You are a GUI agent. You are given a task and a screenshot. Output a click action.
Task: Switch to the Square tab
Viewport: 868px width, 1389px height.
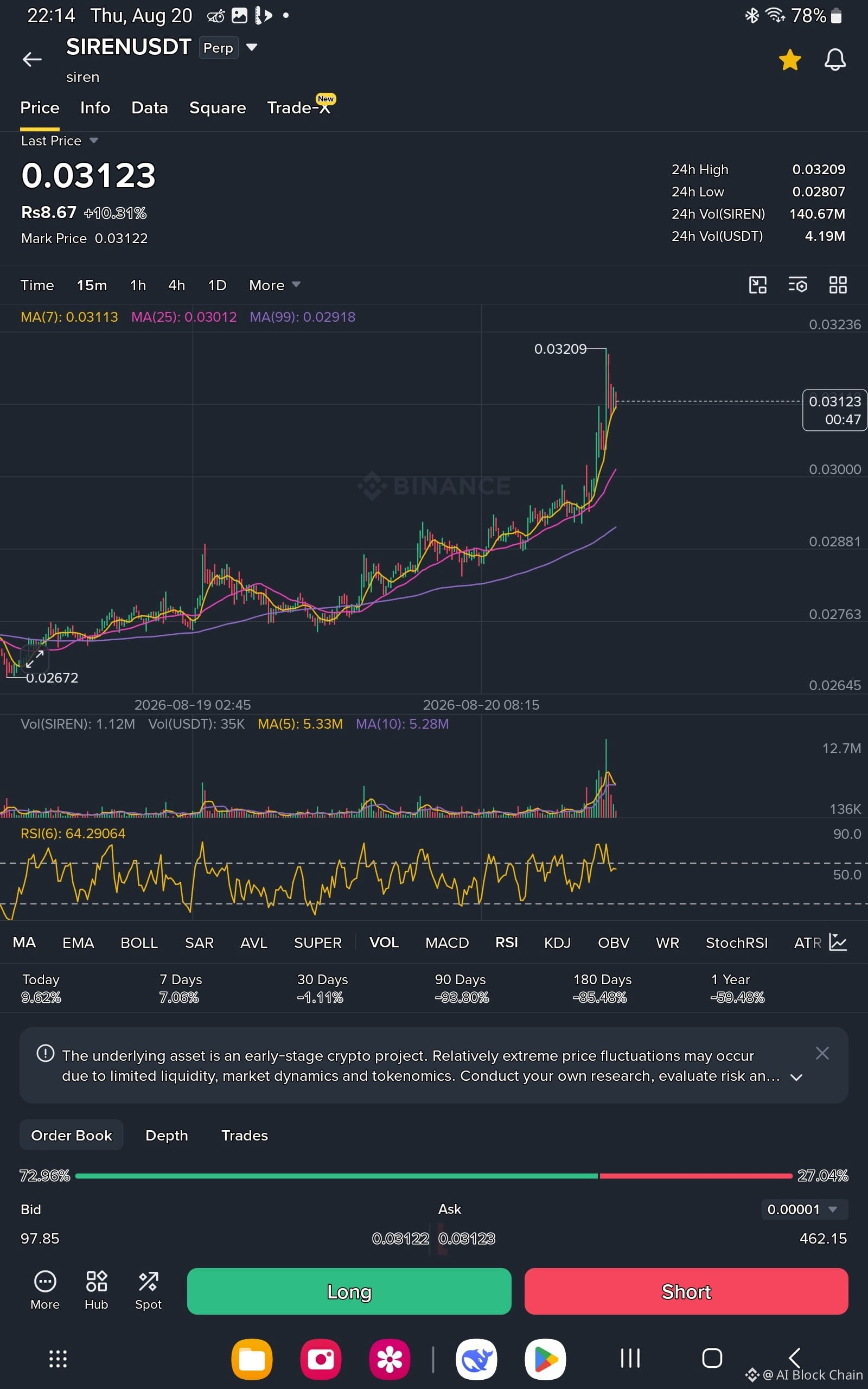[x=218, y=108]
